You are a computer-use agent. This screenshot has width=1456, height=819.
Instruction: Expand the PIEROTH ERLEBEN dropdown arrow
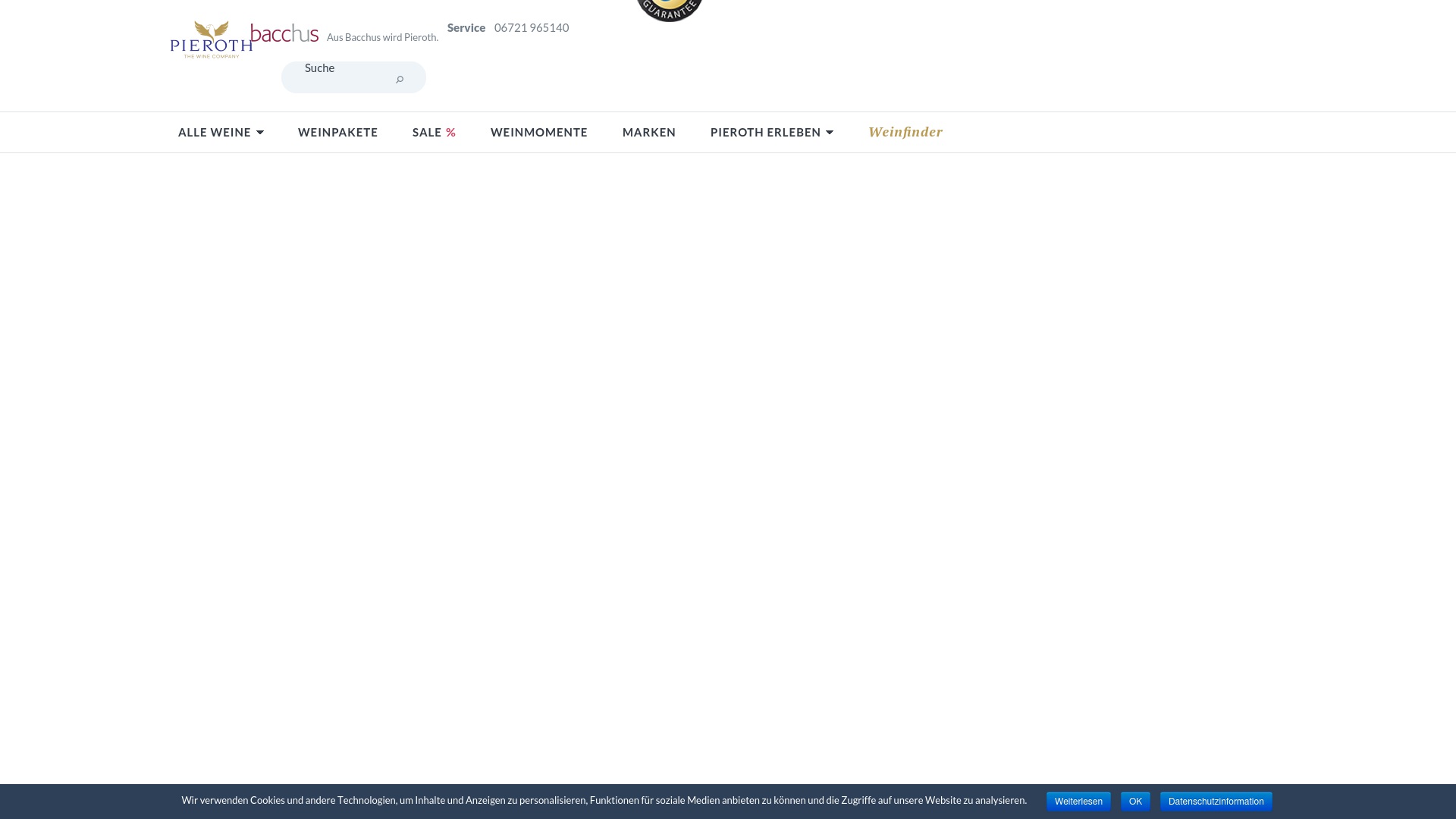click(830, 133)
